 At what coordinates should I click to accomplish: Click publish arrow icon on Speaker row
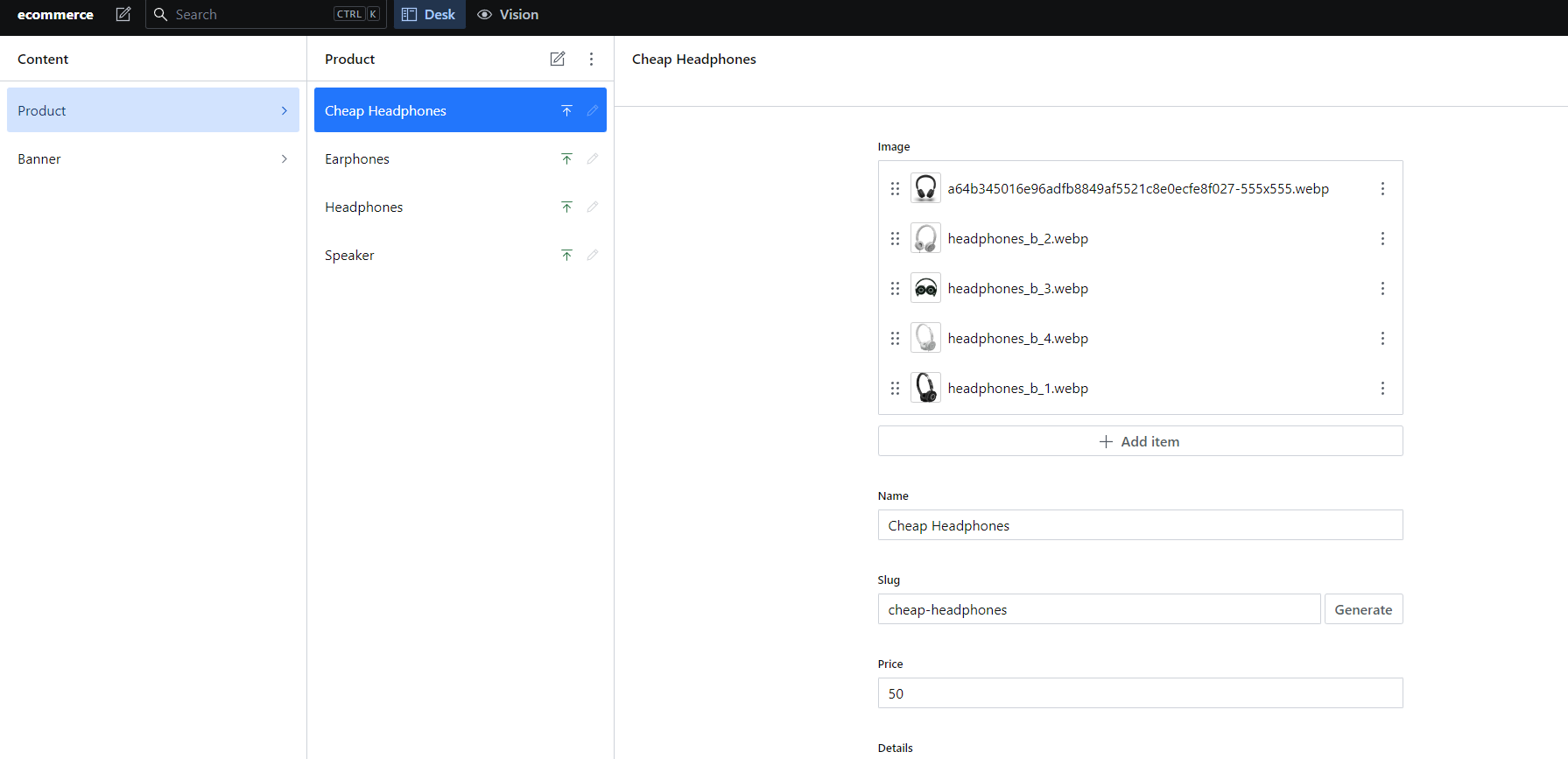567,255
